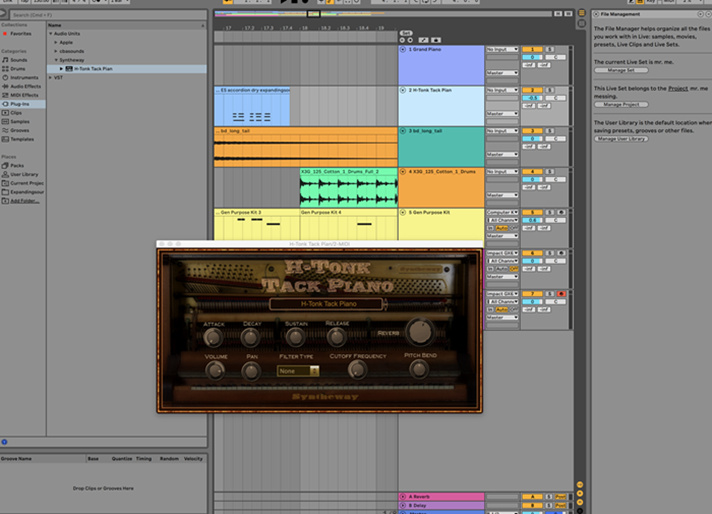712x514 pixels.
Task: Open track 1 No Input dropdown
Action: (x=502, y=49)
